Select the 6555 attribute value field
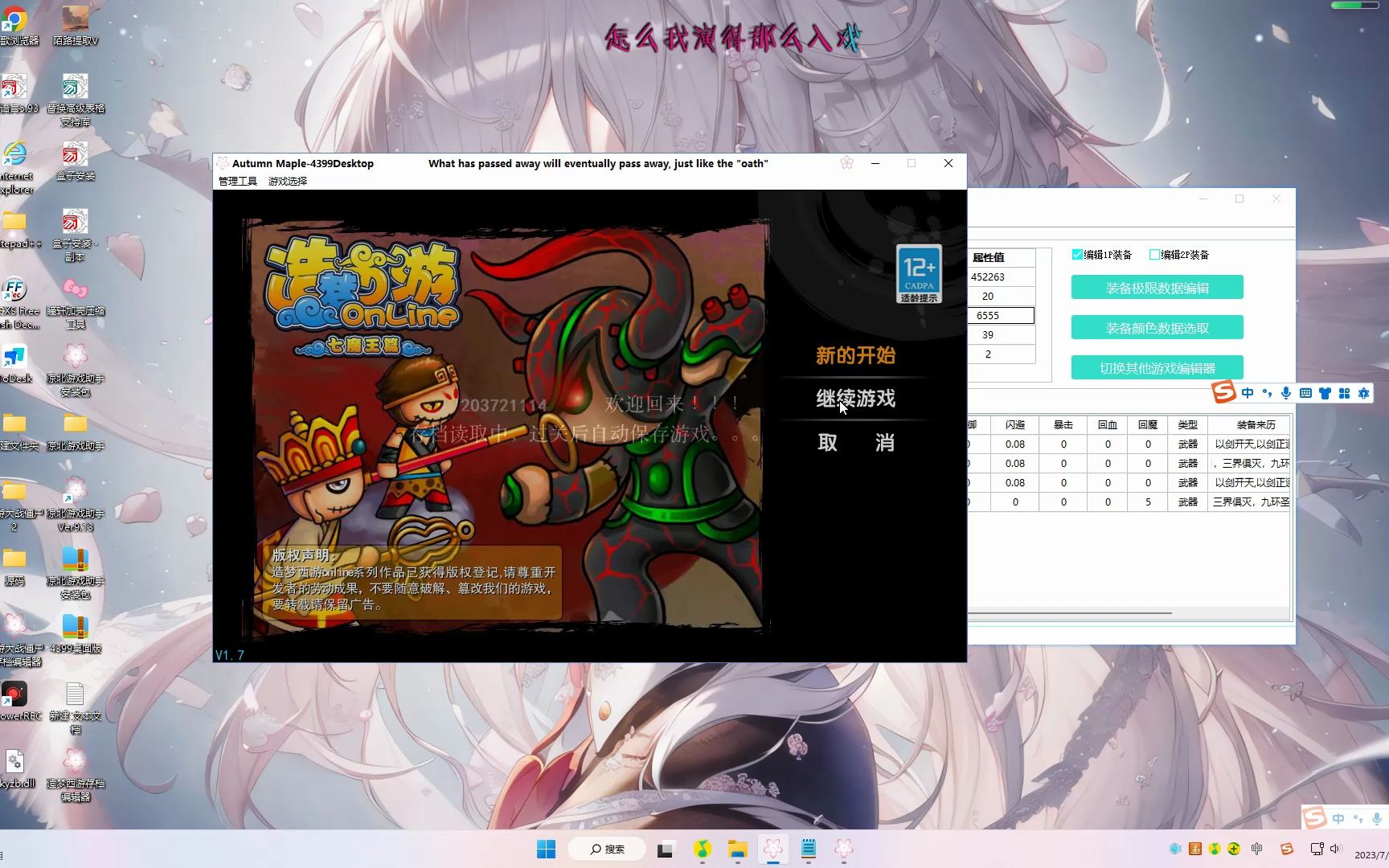Screen dimensions: 1389x868 [x=1002, y=315]
